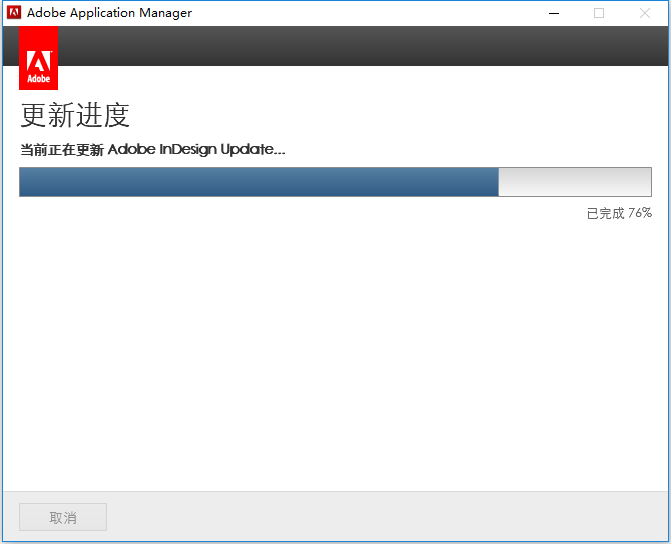Click the unfilled gray part of progress bar
The image size is (671, 544).
coord(575,182)
